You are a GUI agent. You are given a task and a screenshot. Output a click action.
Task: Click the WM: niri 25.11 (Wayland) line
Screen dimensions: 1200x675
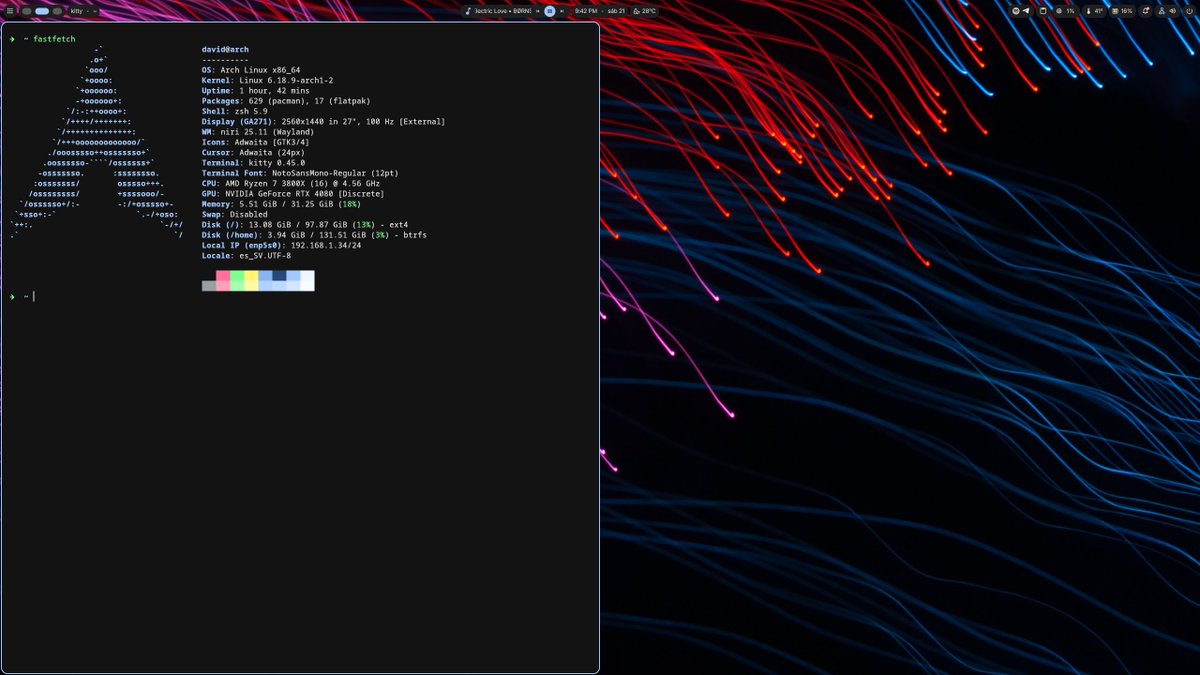coord(258,132)
